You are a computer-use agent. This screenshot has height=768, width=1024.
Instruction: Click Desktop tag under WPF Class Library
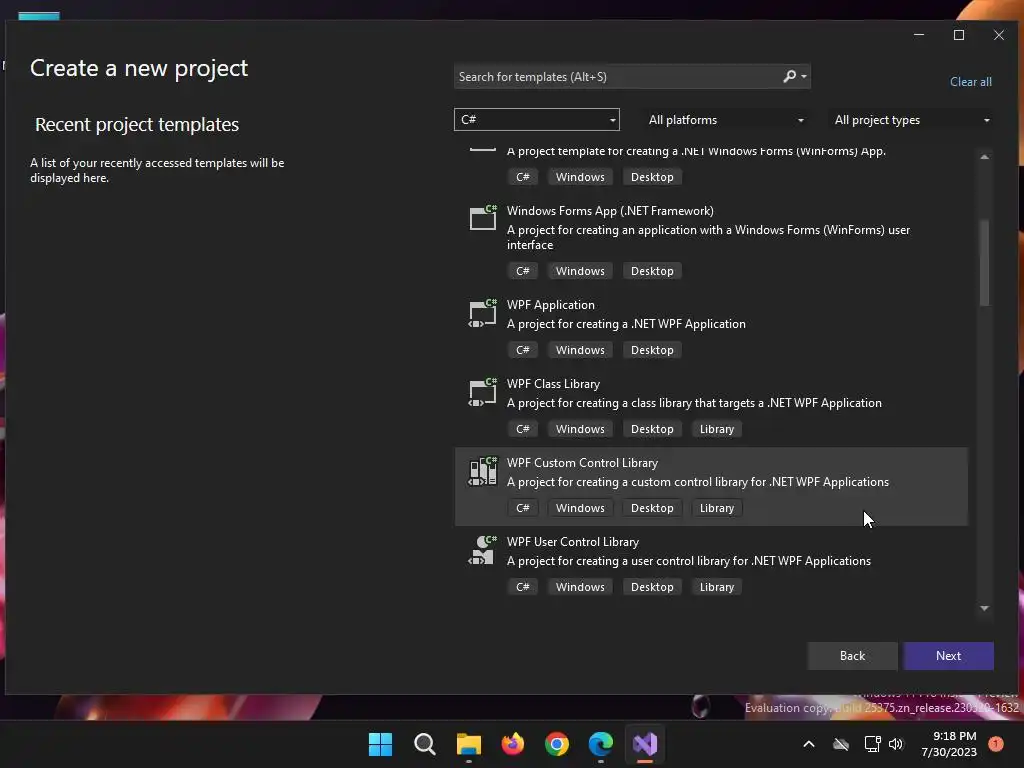tap(652, 429)
